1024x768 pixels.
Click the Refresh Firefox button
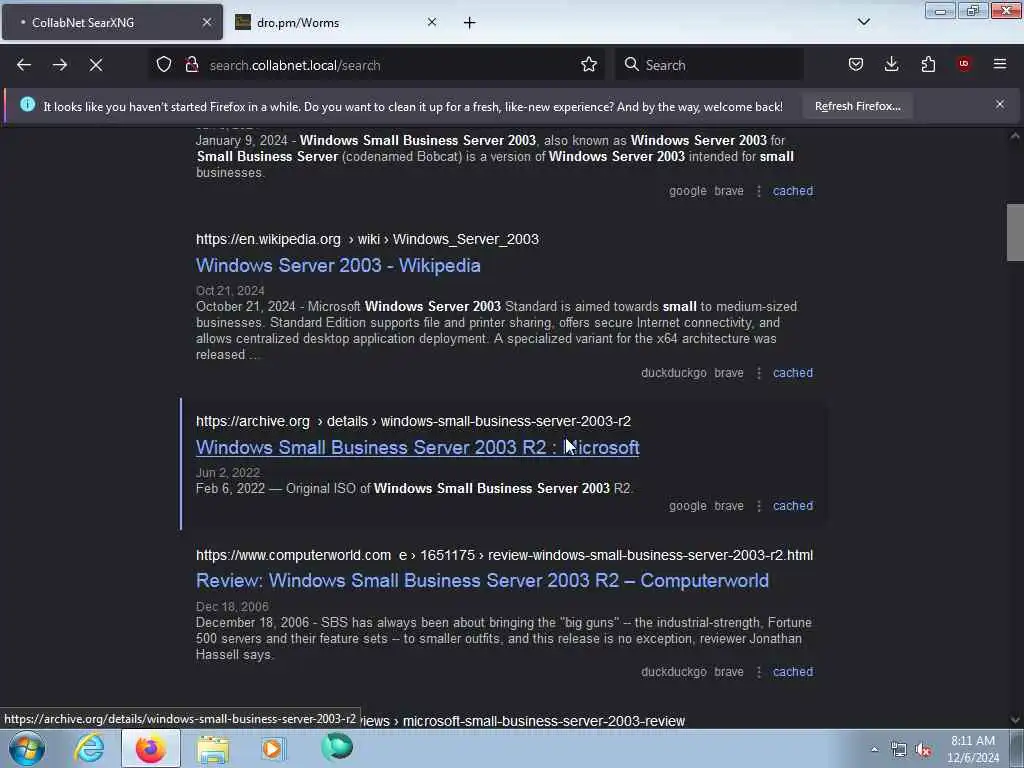857,106
